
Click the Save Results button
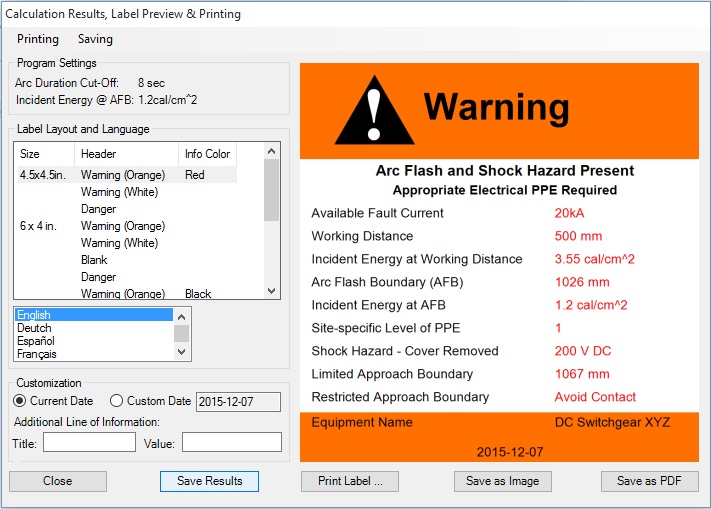[209, 481]
